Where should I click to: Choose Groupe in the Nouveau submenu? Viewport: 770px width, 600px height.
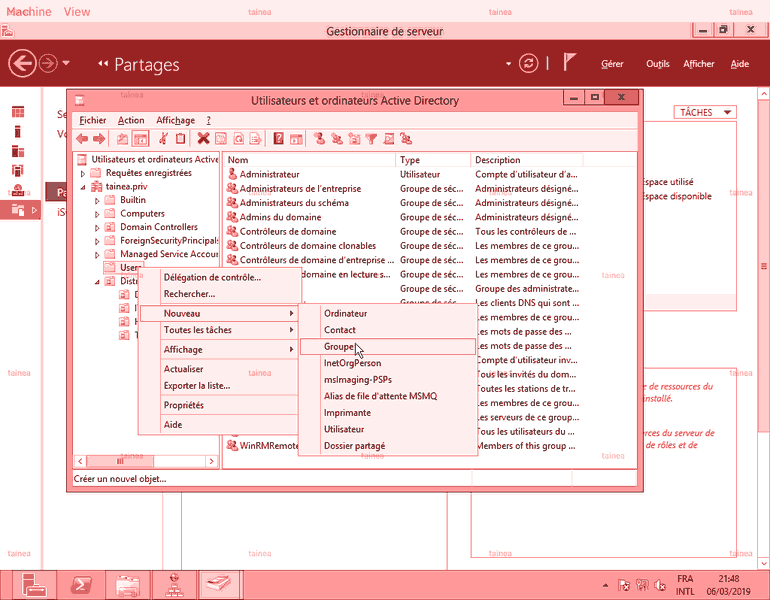tap(387, 347)
